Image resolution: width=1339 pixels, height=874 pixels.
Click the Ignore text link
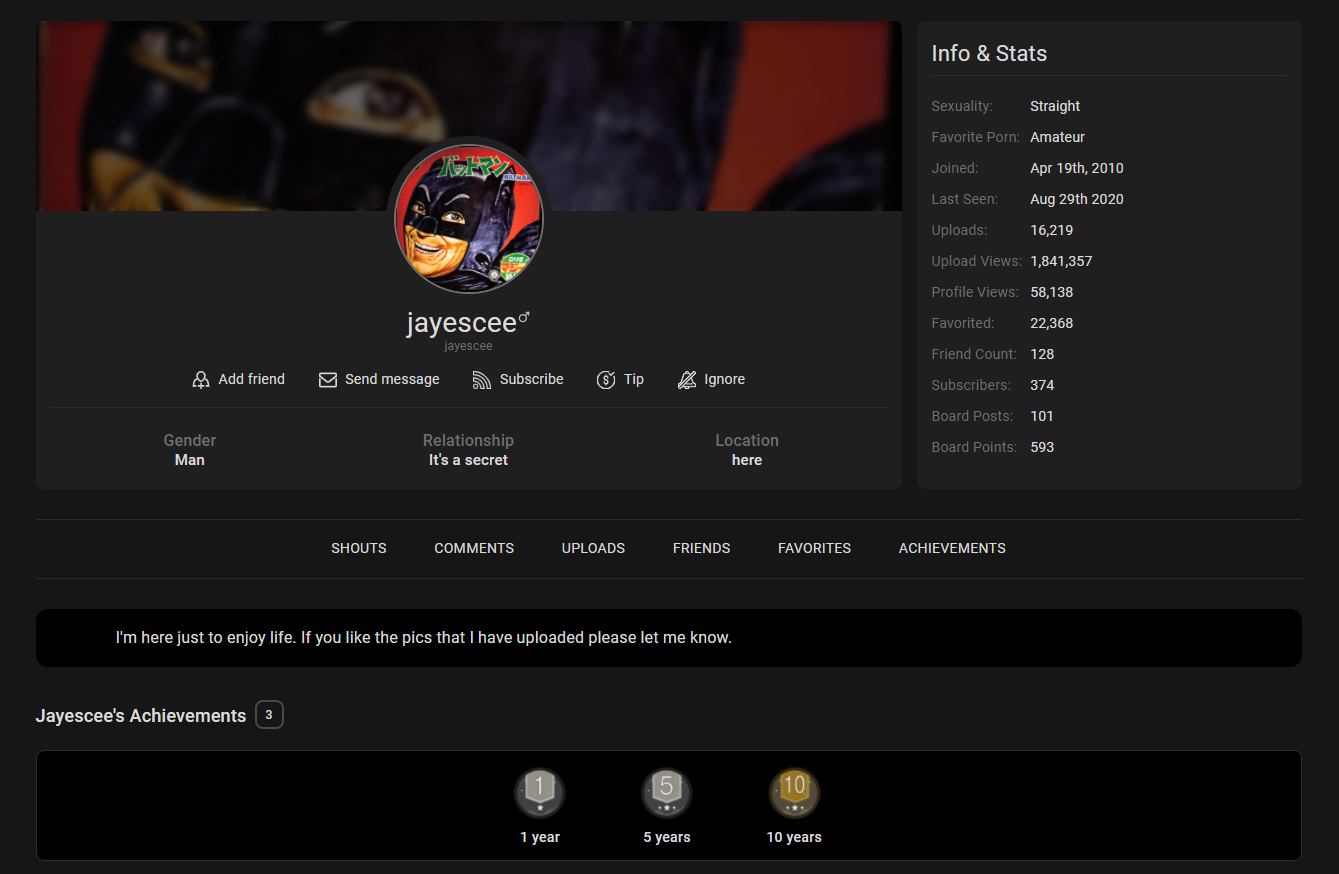coord(725,379)
